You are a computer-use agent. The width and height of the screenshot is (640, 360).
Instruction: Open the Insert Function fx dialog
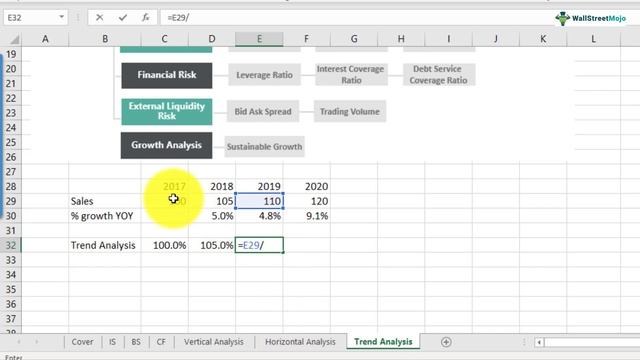145,18
